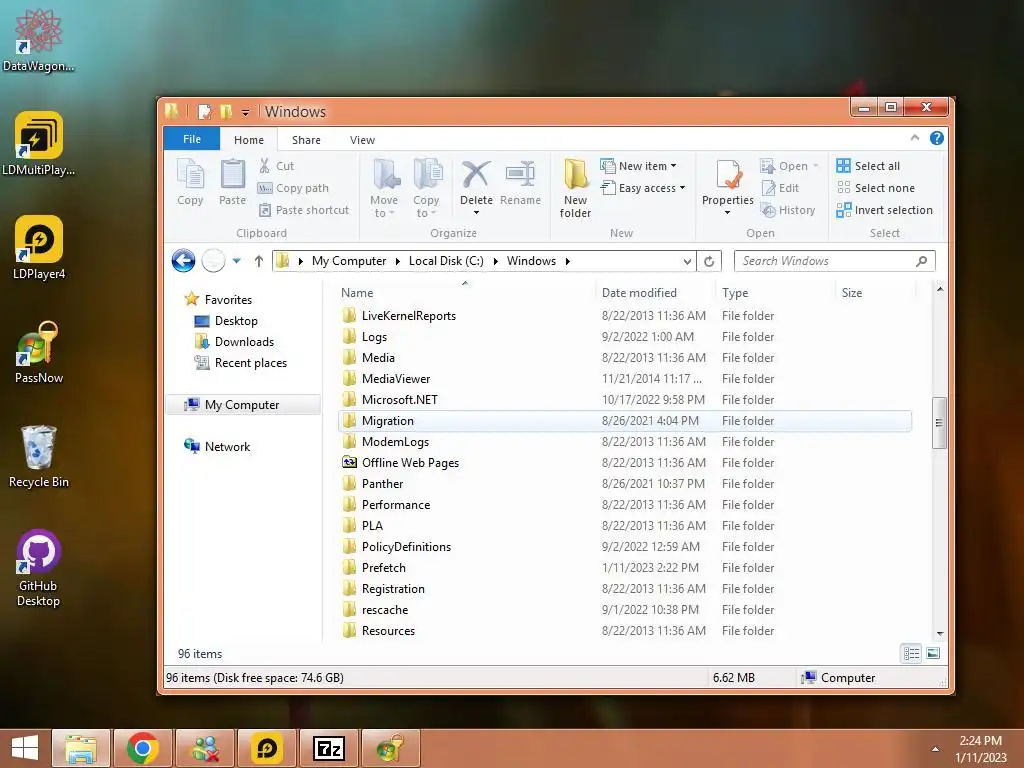Collapse the ribbon with the chevron
The height and width of the screenshot is (768, 1024).
point(914,138)
